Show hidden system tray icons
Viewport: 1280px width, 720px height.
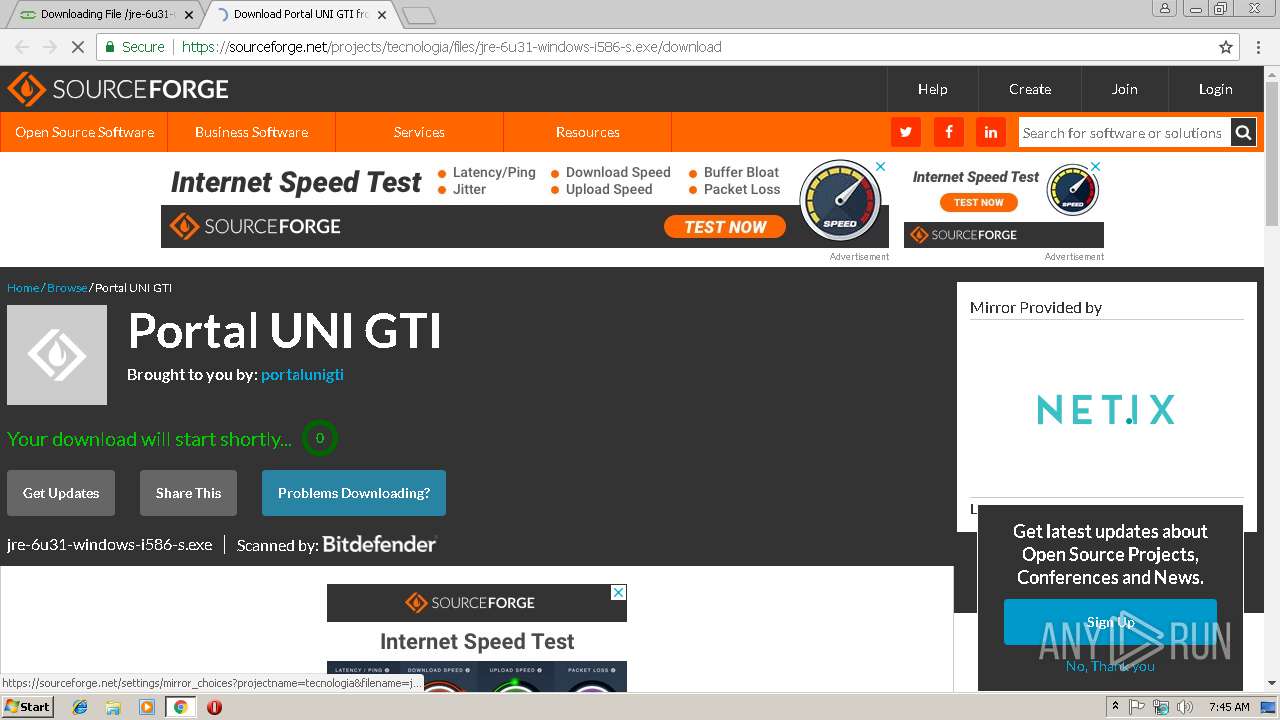pos(1114,707)
